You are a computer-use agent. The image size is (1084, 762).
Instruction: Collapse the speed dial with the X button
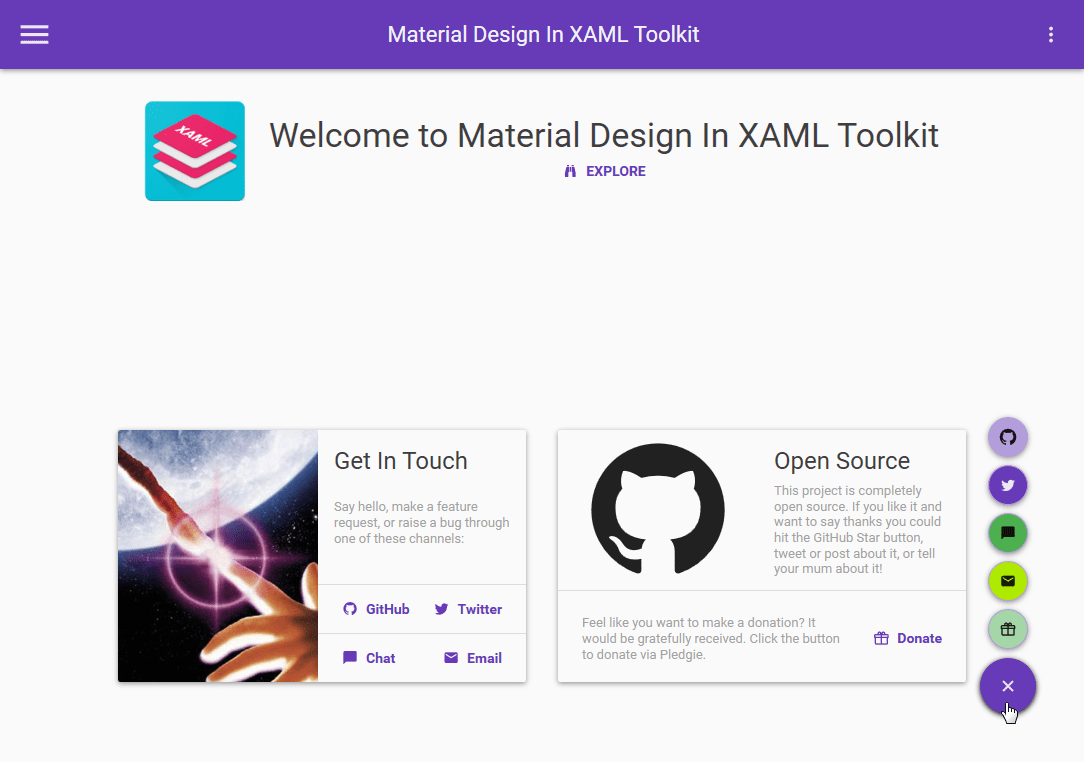coord(1007,686)
